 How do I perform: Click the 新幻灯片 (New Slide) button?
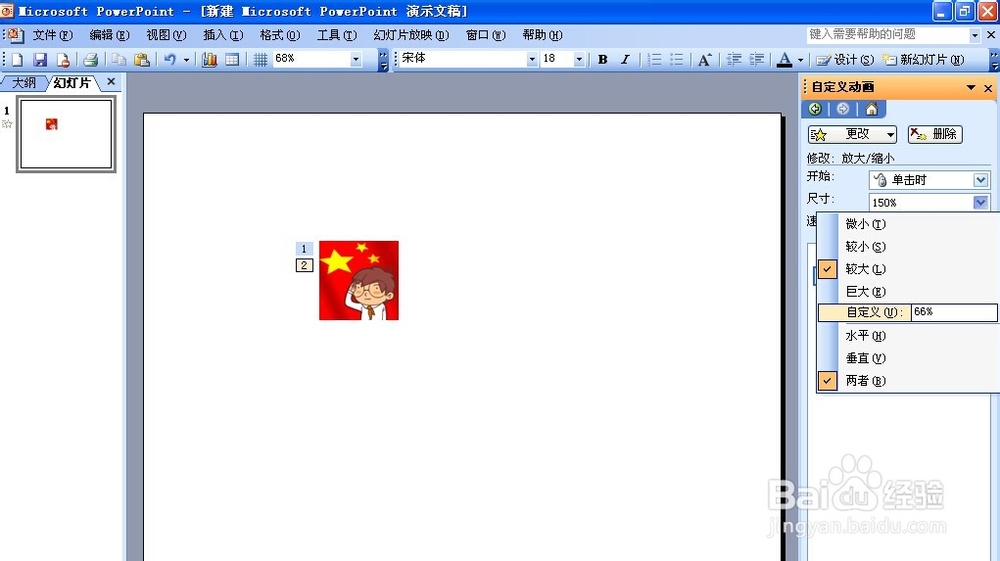tap(922, 59)
